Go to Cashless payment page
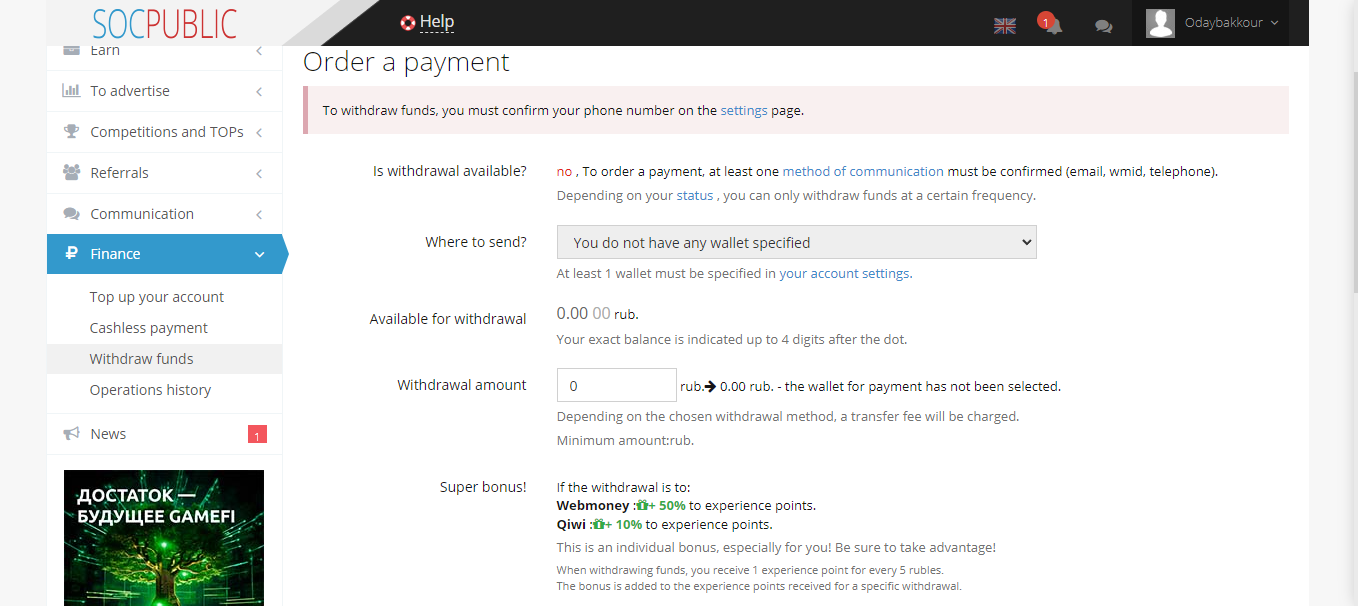This screenshot has width=1358, height=606. pyautogui.click(x=148, y=328)
